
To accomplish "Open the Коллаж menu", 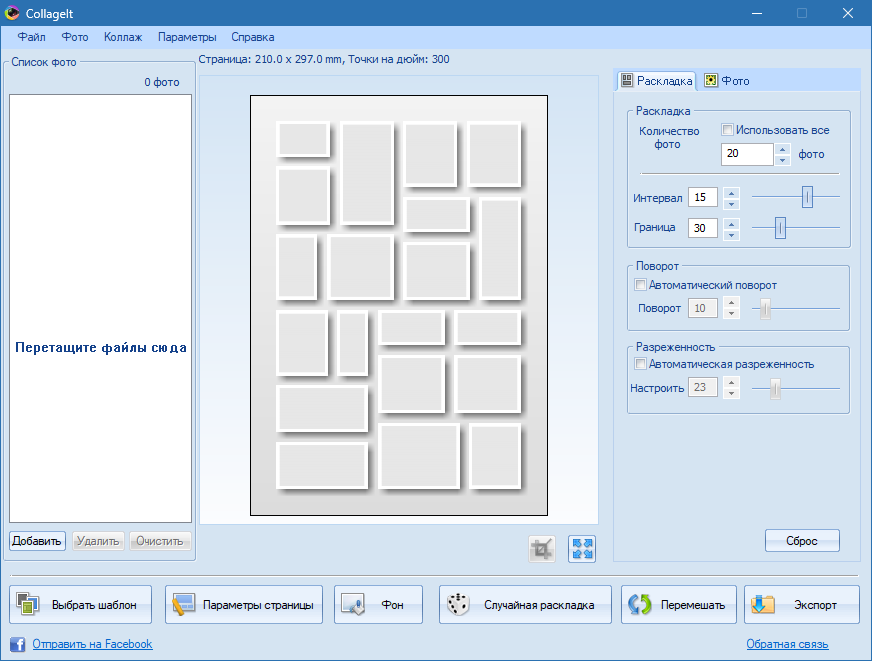I will click(123, 37).
